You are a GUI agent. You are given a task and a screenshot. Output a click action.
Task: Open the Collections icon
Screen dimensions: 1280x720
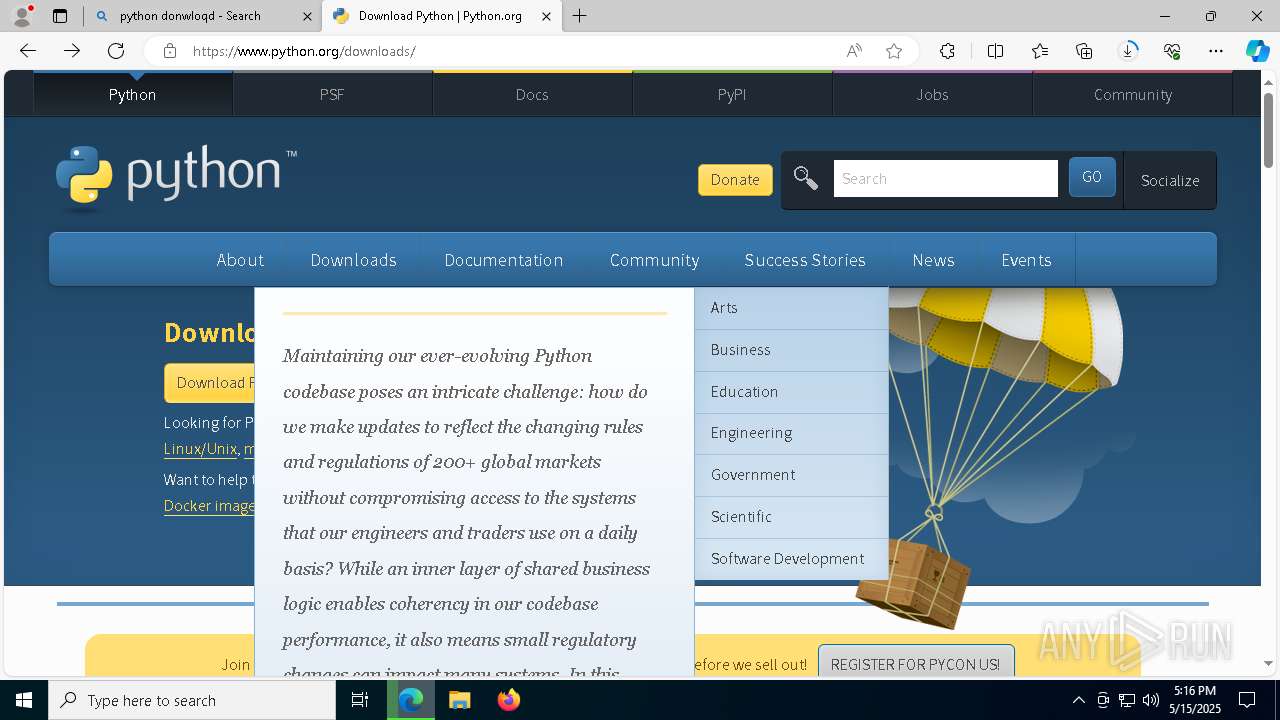1084,51
